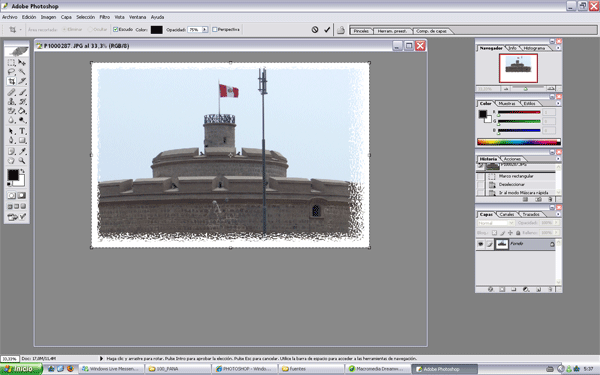Toggle history brush source for Marco rectangular
600x375 pixels.
(481, 176)
